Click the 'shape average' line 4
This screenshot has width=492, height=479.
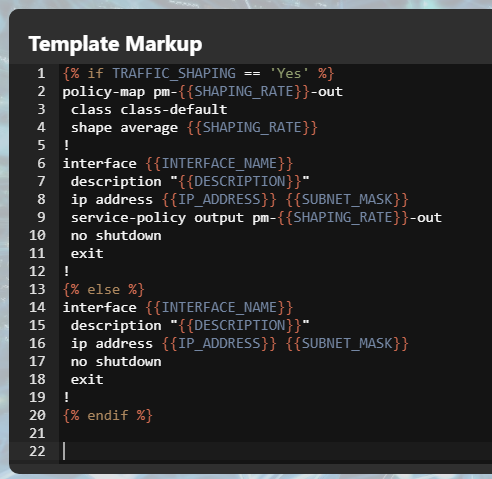tap(194, 128)
